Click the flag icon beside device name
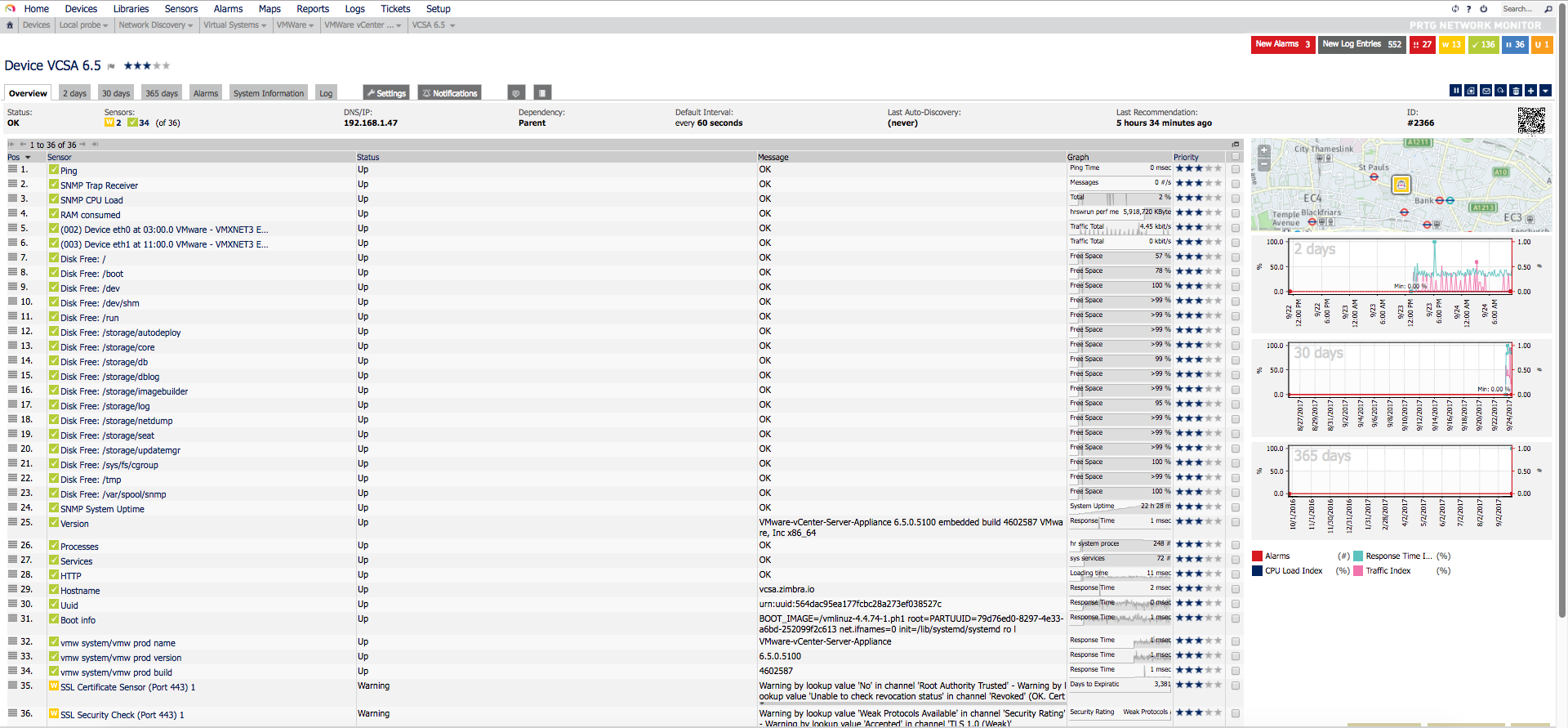Viewport: 1568px width, 728px height. (x=111, y=66)
